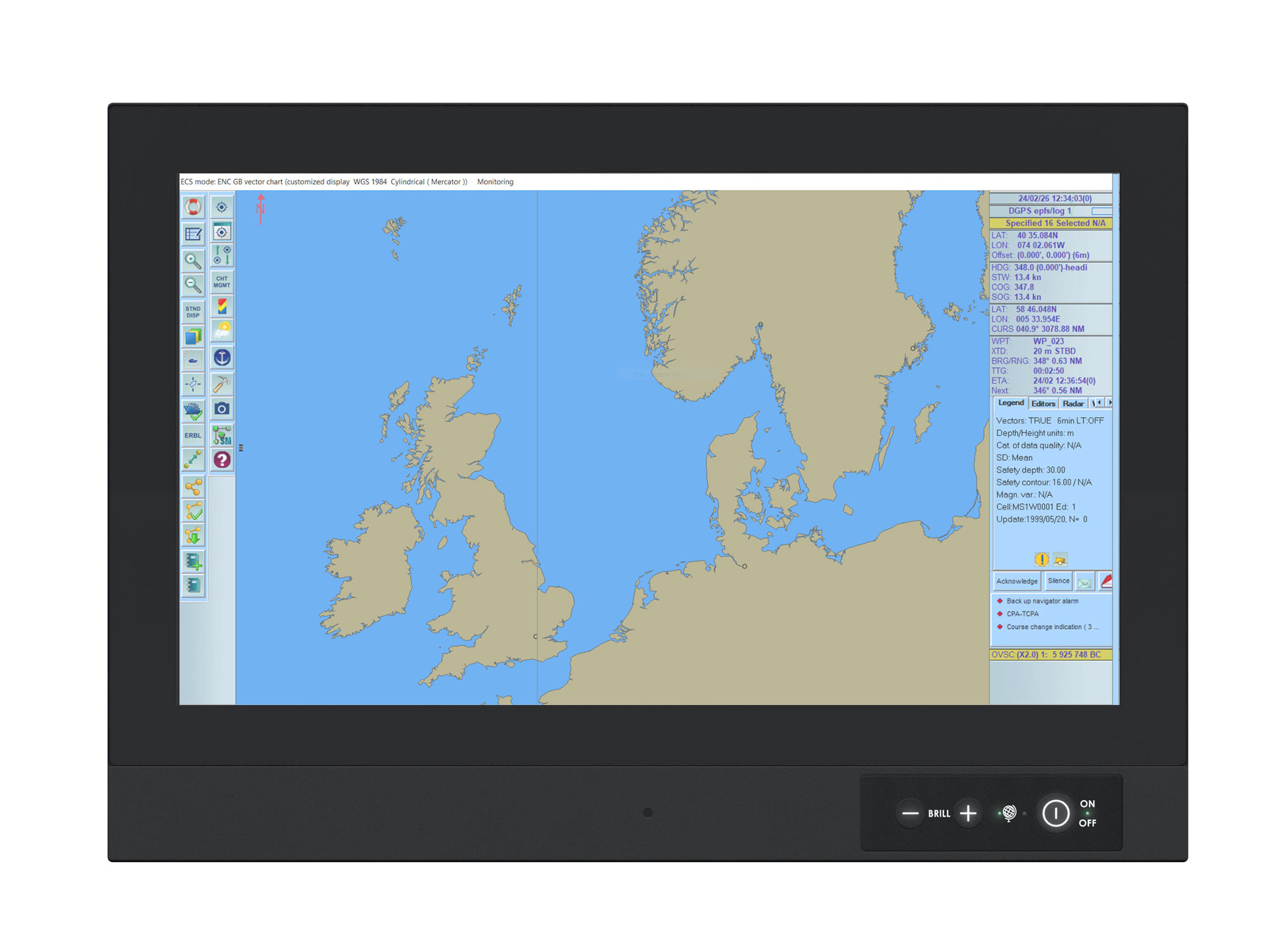Screen dimensions: 1267x952
Task: Open the weather overlay sun-cloud icon
Action: 222,331
